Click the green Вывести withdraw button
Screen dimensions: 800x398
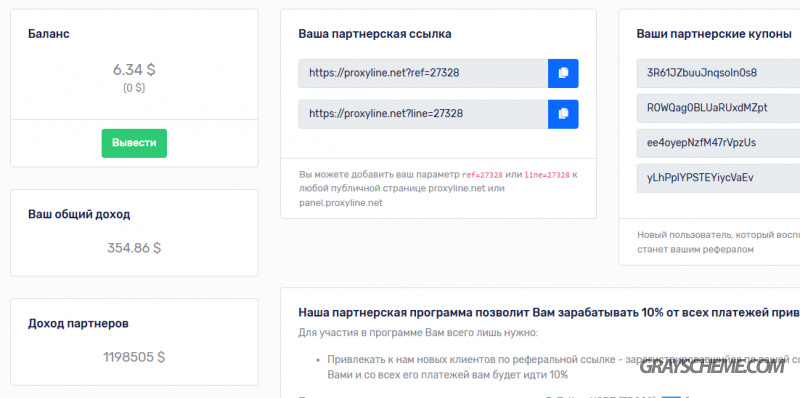[134, 143]
